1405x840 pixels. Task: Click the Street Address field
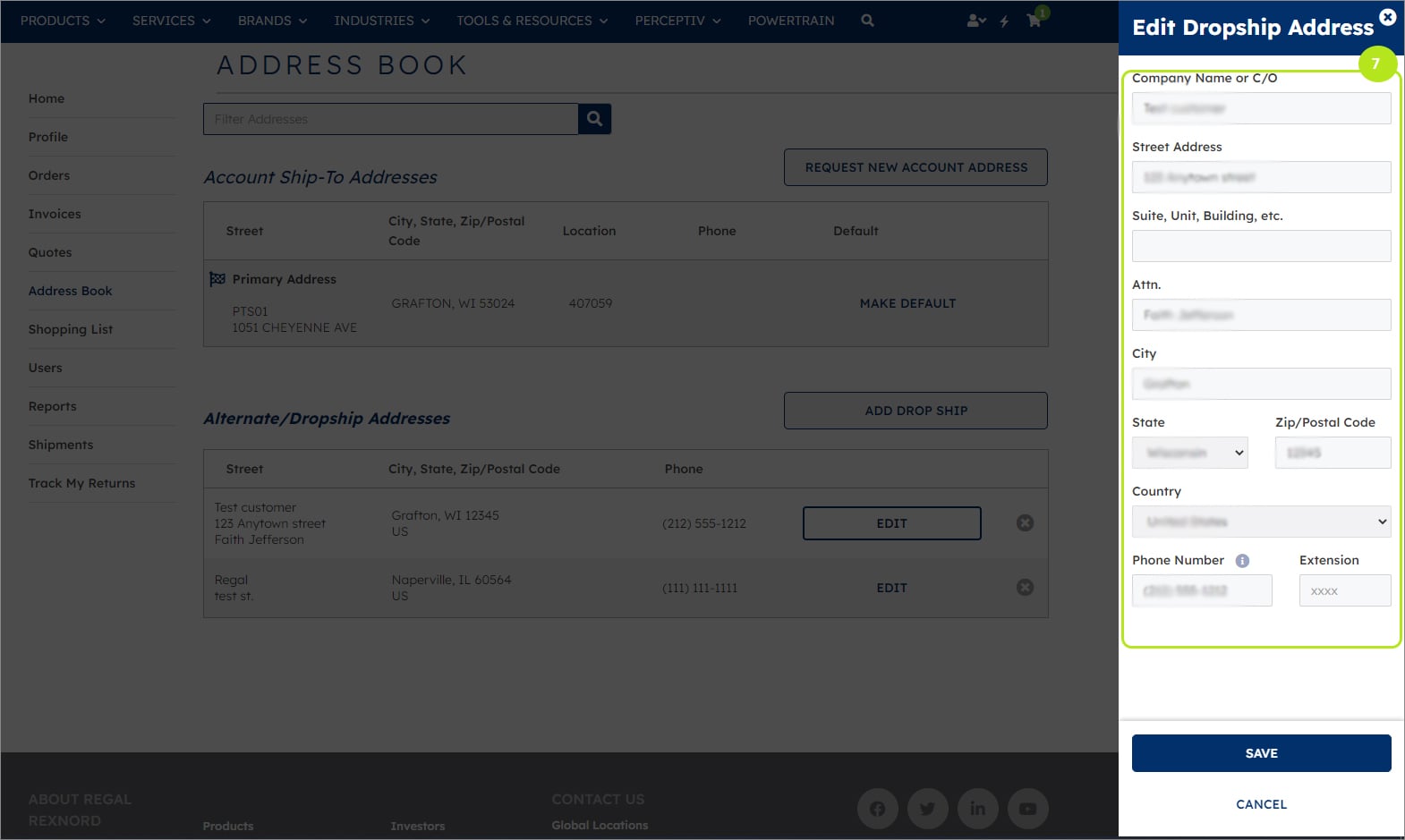[1262, 177]
